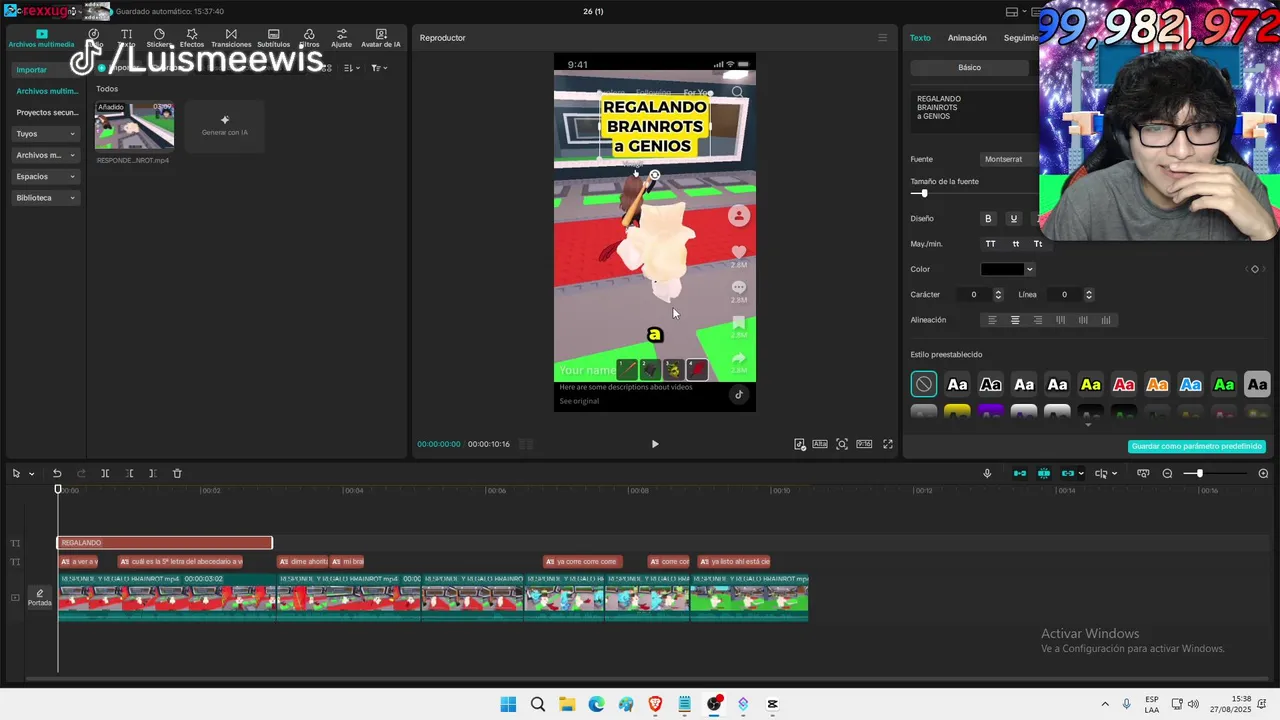Click Guardar como parámetro predefinido

(x=1197, y=446)
